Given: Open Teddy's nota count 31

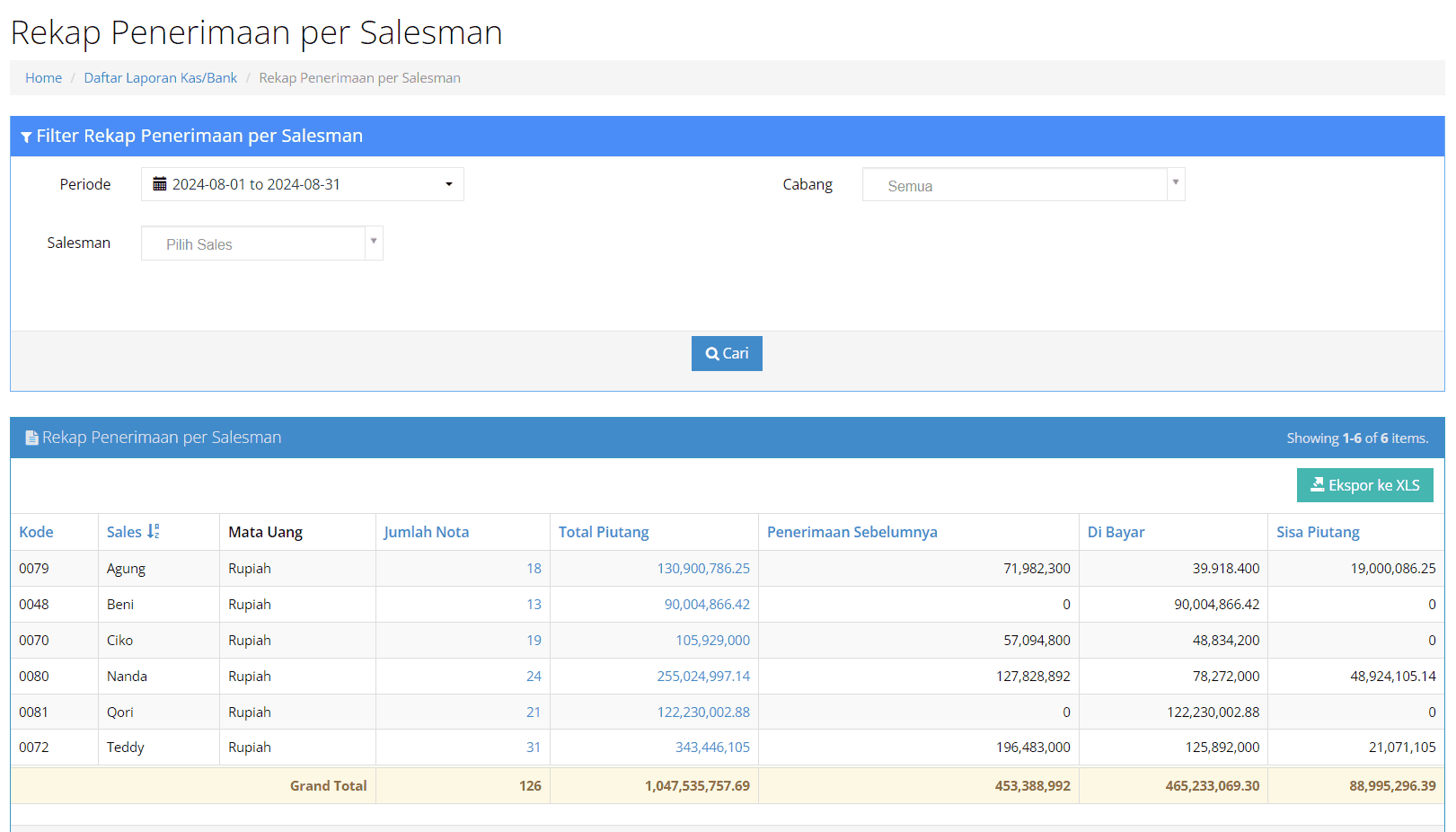Looking at the screenshot, I should pyautogui.click(x=534, y=748).
